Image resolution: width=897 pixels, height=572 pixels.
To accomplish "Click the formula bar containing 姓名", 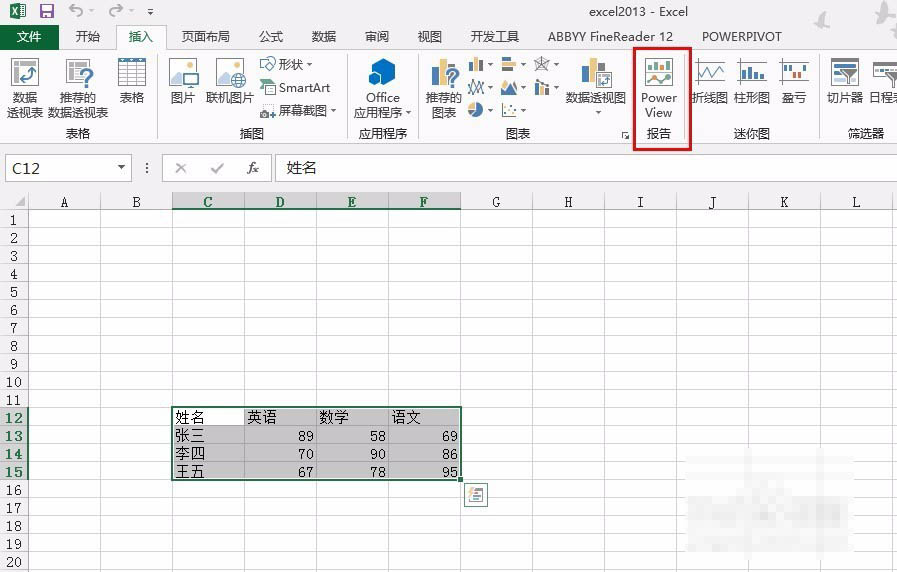I will tap(580, 168).
